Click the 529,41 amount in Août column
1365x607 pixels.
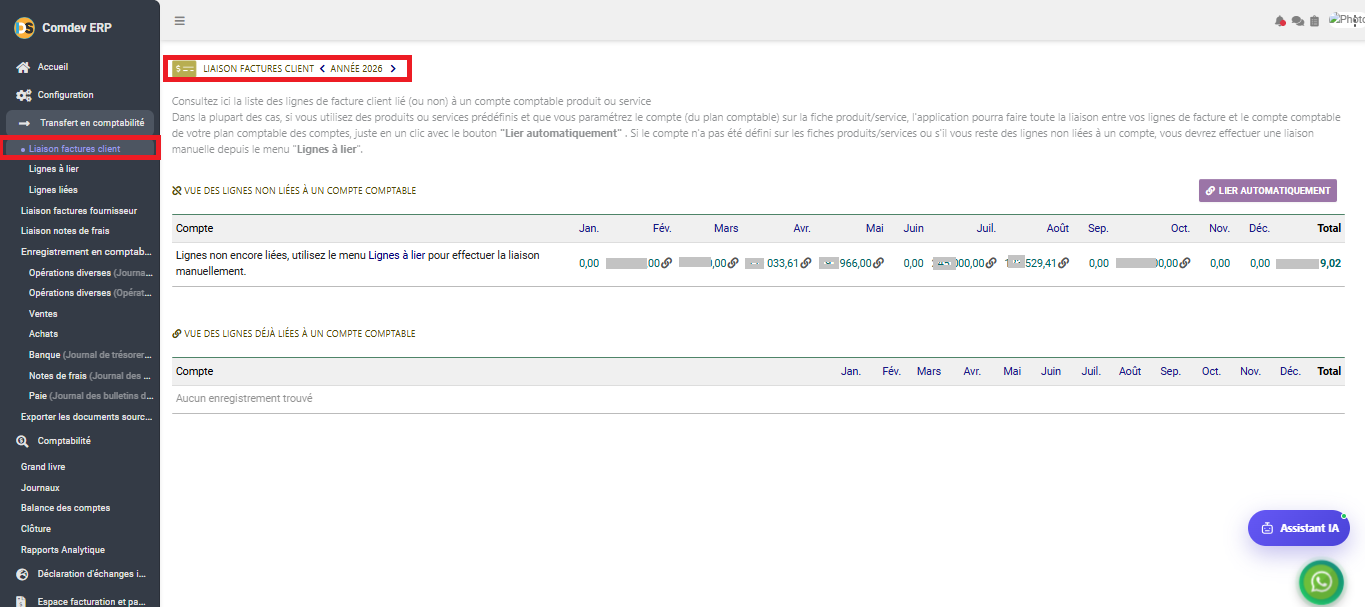1040,263
